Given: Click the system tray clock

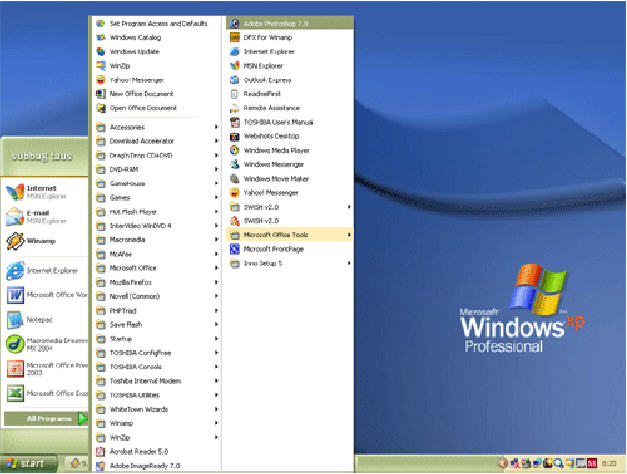Looking at the screenshot, I should (x=609, y=464).
